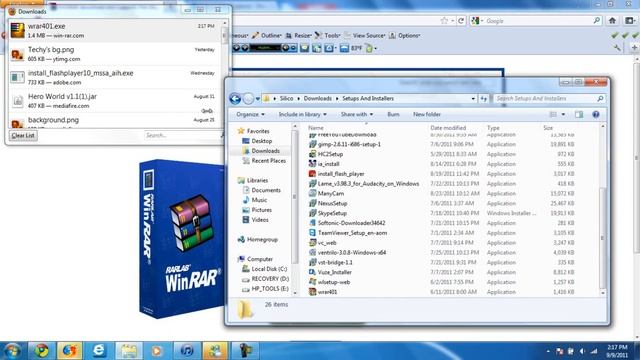This screenshot has height=360, width=640.
Task: Sort files by the Name column header
Action: tap(316, 128)
